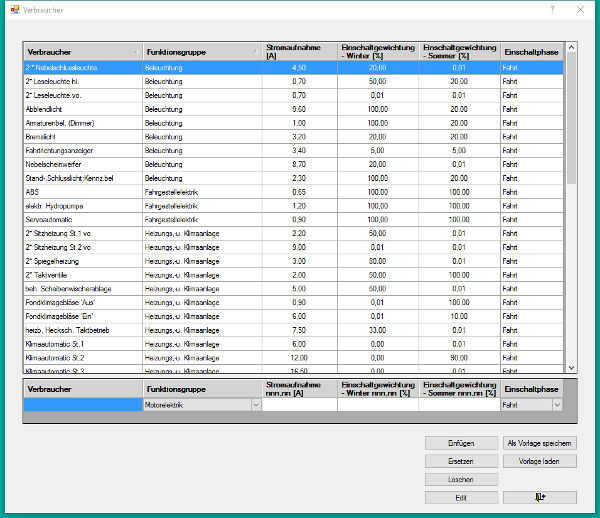Viewport: 600px width, 518px height.
Task: Open the Funktionsgruppe dropdown showing Motorelektrik
Action: pyautogui.click(x=256, y=405)
